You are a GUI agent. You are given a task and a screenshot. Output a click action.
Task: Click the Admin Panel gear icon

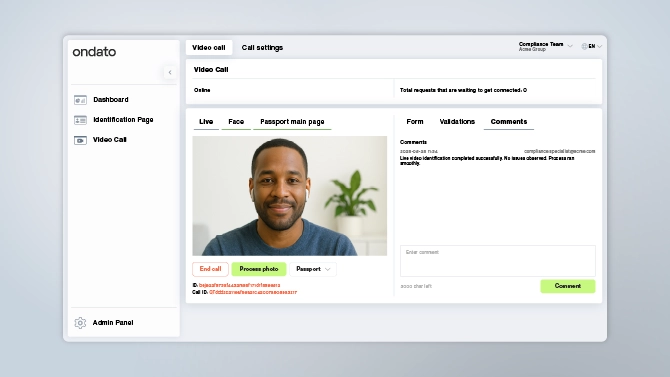pyautogui.click(x=80, y=323)
